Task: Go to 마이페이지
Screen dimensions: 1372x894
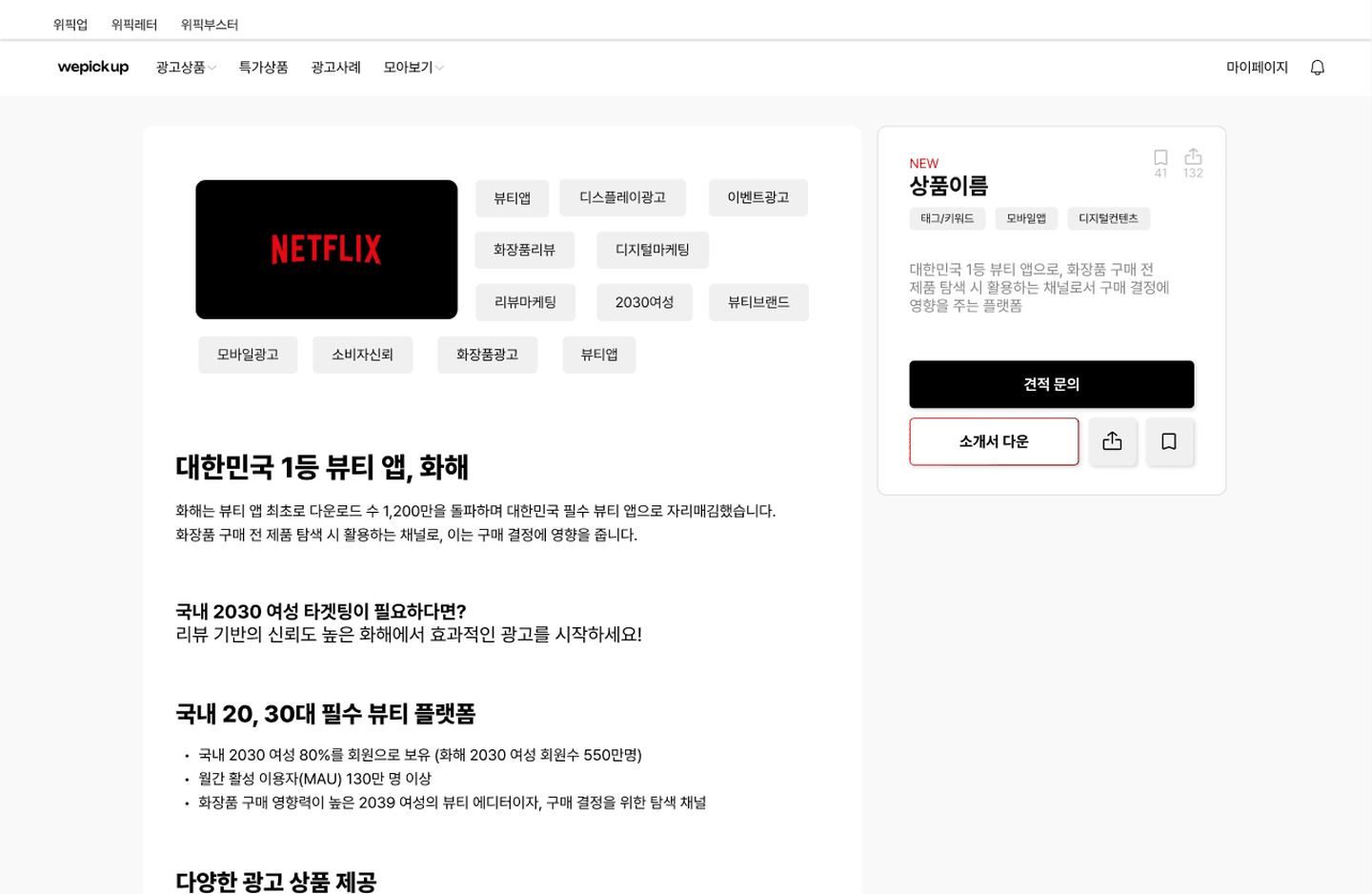Action: point(1257,68)
